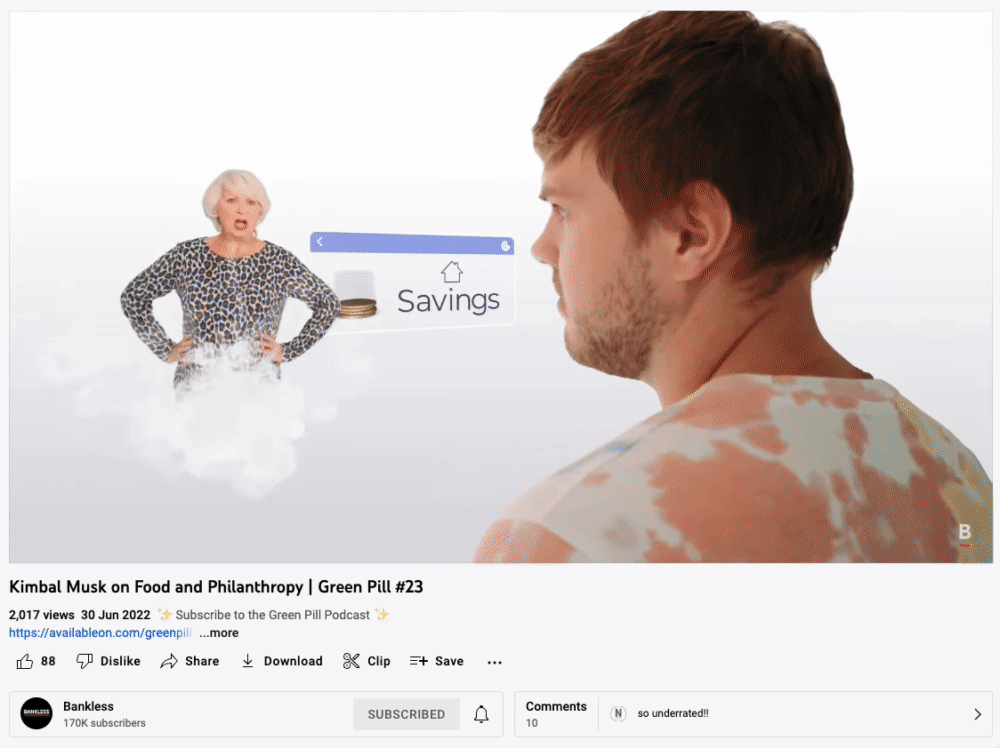Open the Comments 10 teaser
Image resolution: width=1000 pixels, height=748 pixels.
coord(556,714)
